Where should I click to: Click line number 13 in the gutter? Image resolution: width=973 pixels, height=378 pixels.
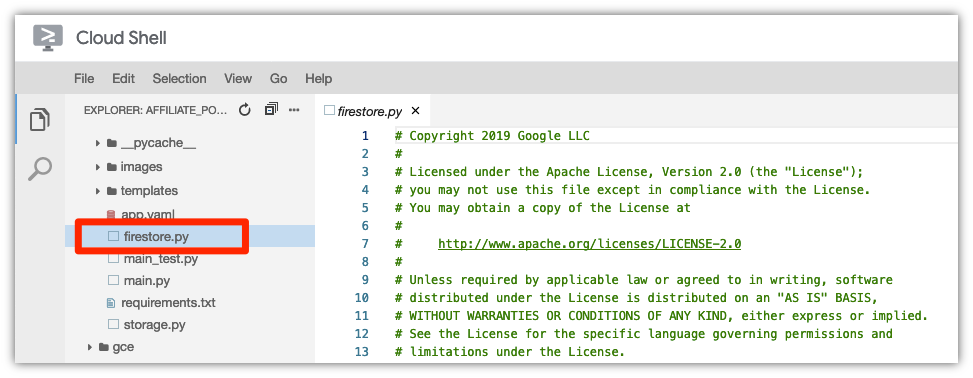[362, 352]
